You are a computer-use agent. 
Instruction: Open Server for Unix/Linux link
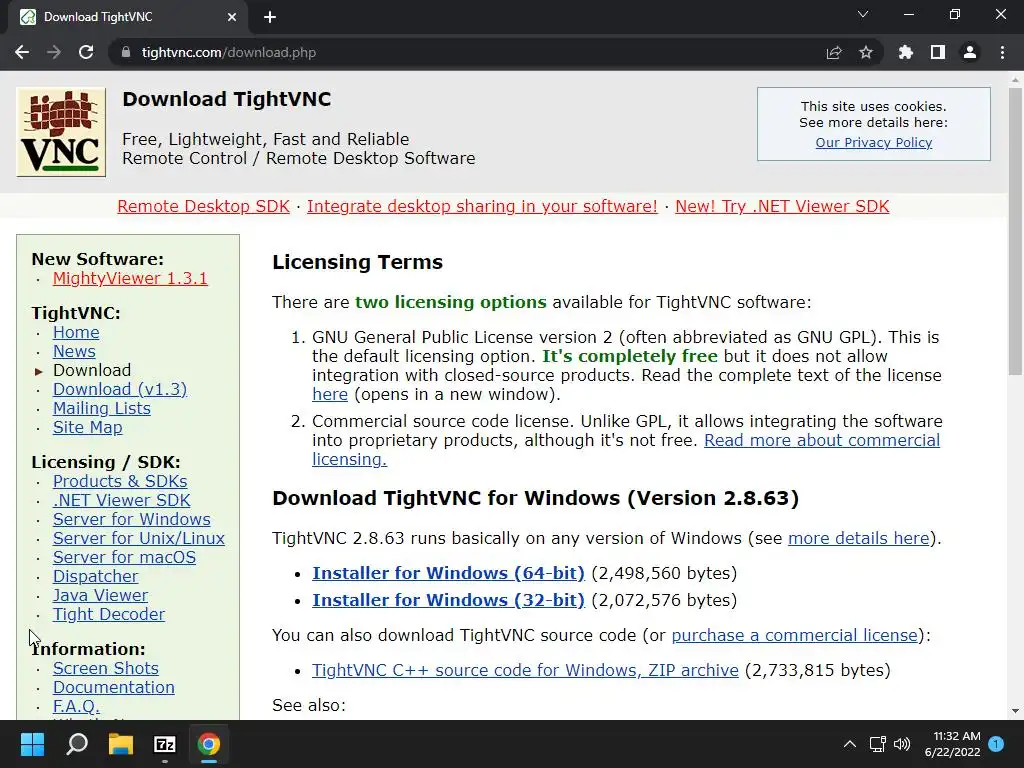pyautogui.click(x=138, y=538)
